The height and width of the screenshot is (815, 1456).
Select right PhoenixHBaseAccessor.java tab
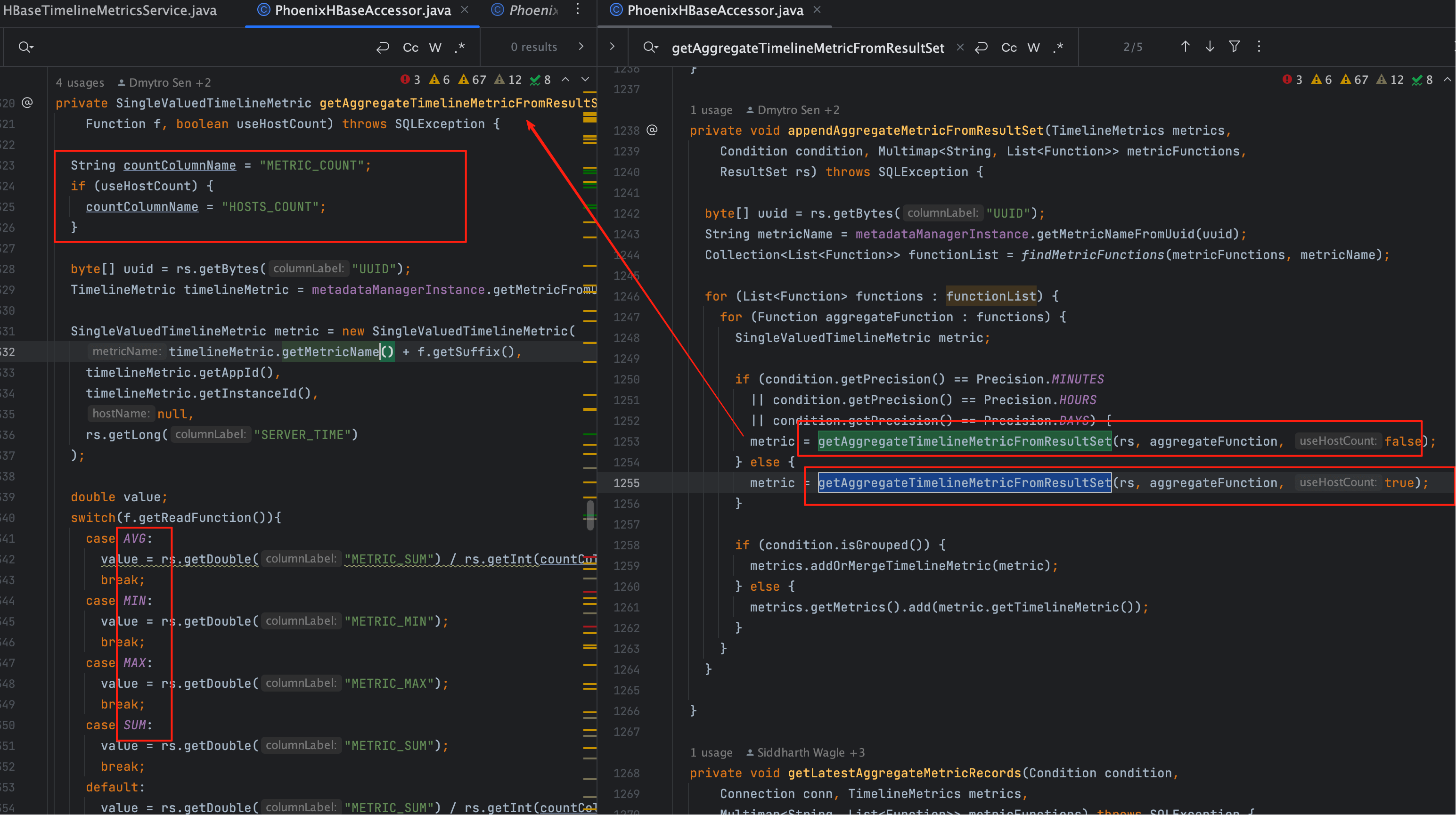tap(715, 10)
